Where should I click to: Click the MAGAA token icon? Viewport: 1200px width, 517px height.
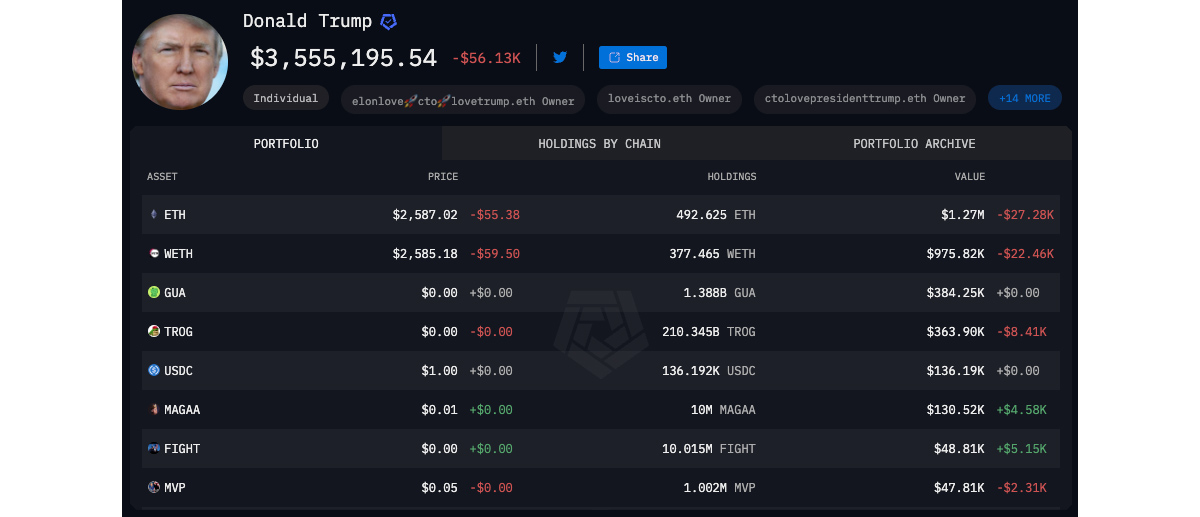pyautogui.click(x=153, y=410)
